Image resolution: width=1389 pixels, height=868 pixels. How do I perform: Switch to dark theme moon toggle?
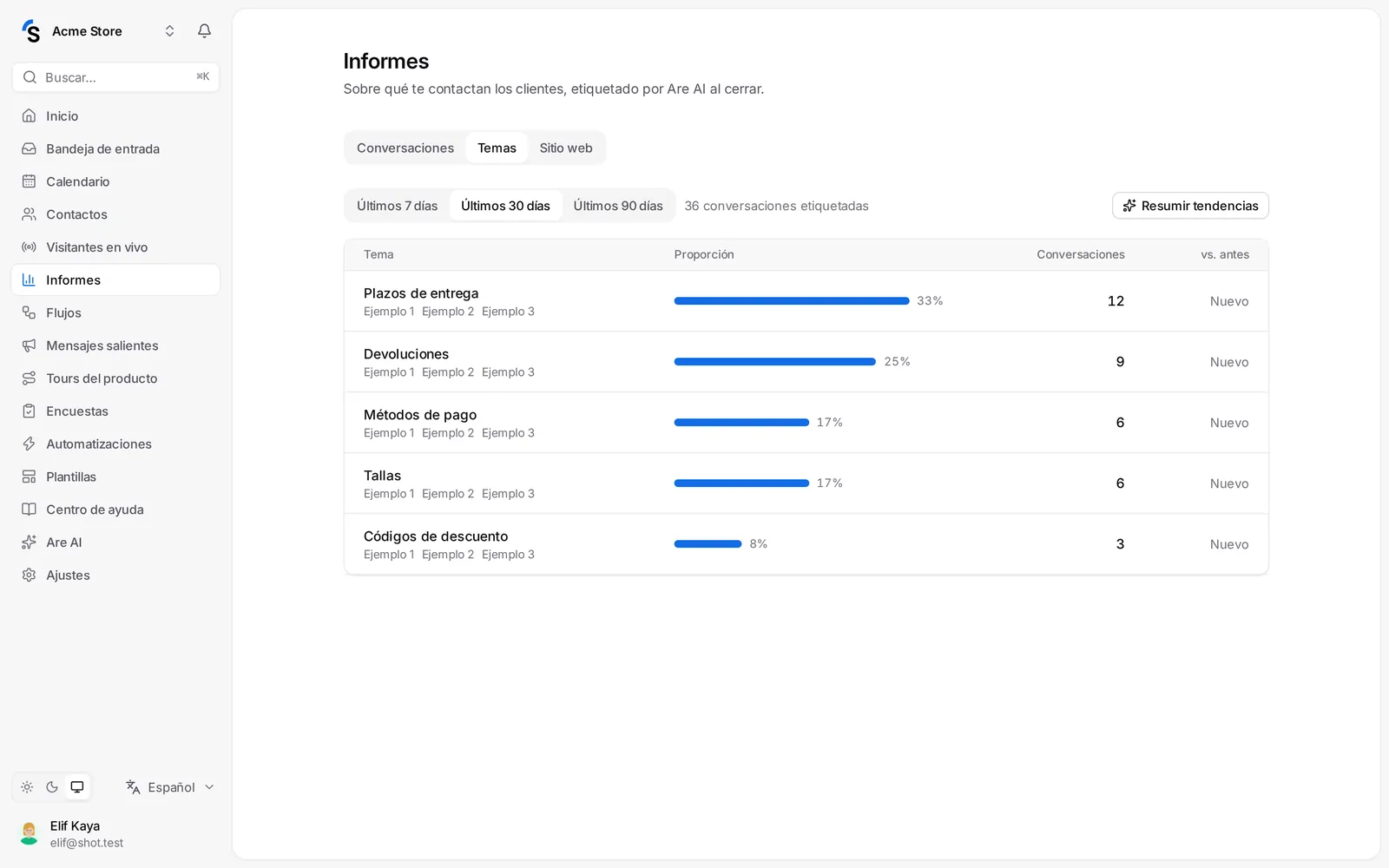tap(52, 787)
